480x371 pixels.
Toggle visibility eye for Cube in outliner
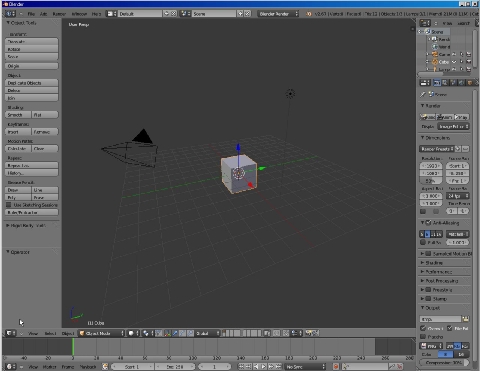pyautogui.click(x=454, y=62)
